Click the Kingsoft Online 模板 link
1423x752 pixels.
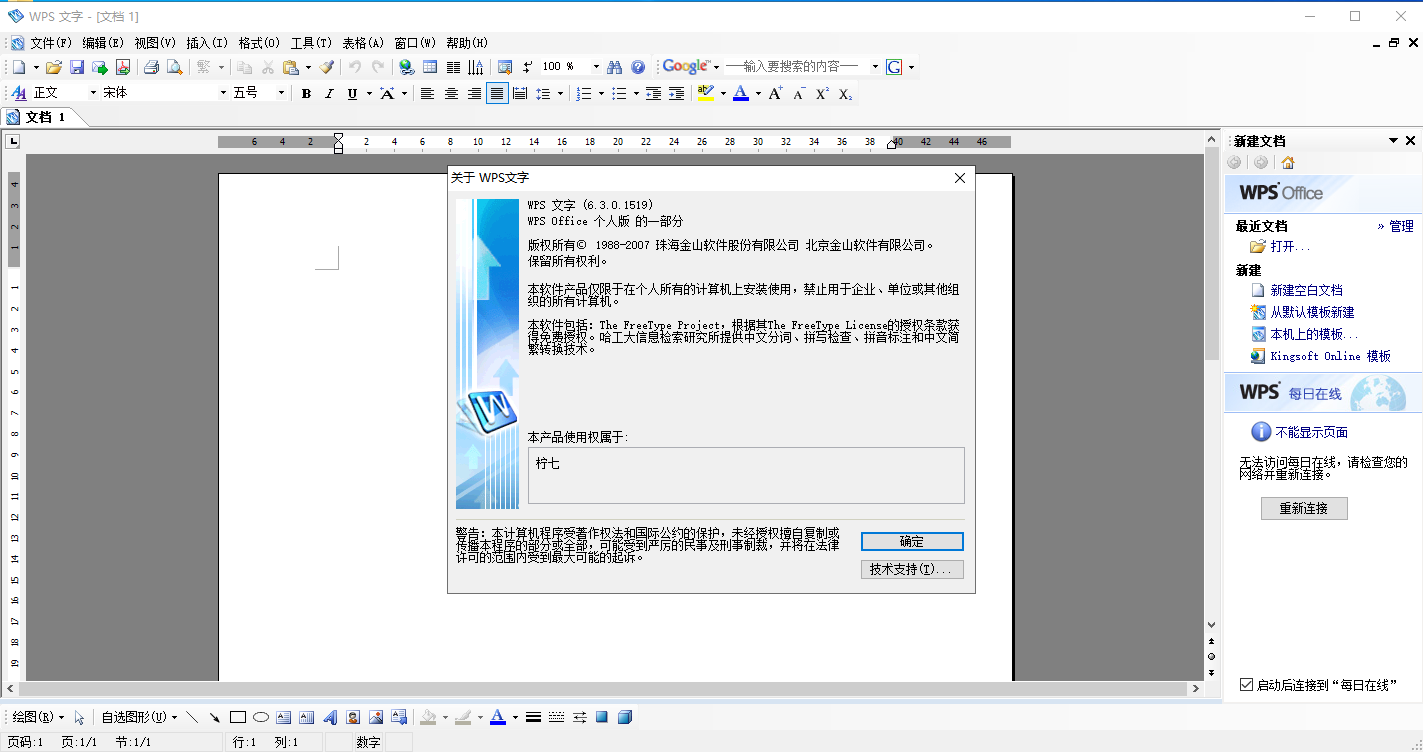tap(1330, 356)
